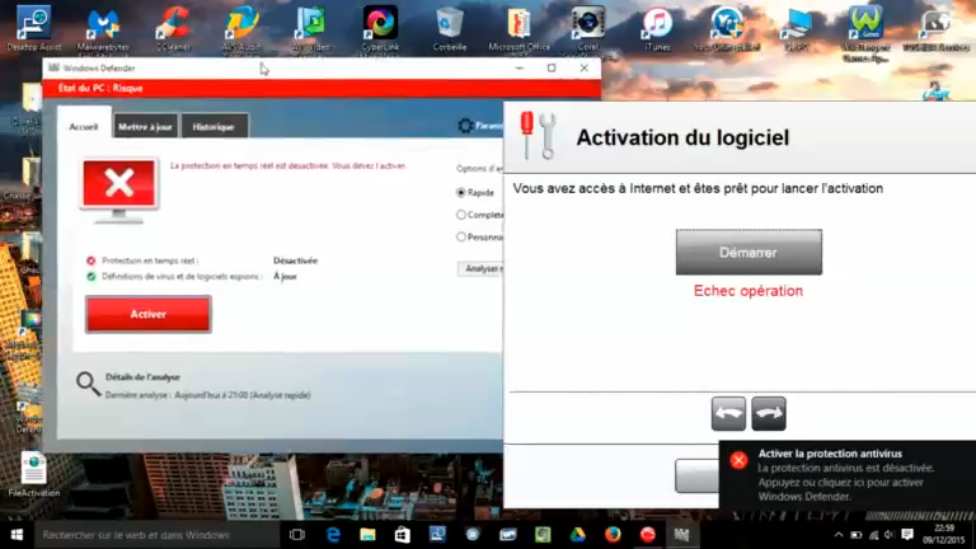Open the CyberLink desktop shortcut

[x=380, y=27]
